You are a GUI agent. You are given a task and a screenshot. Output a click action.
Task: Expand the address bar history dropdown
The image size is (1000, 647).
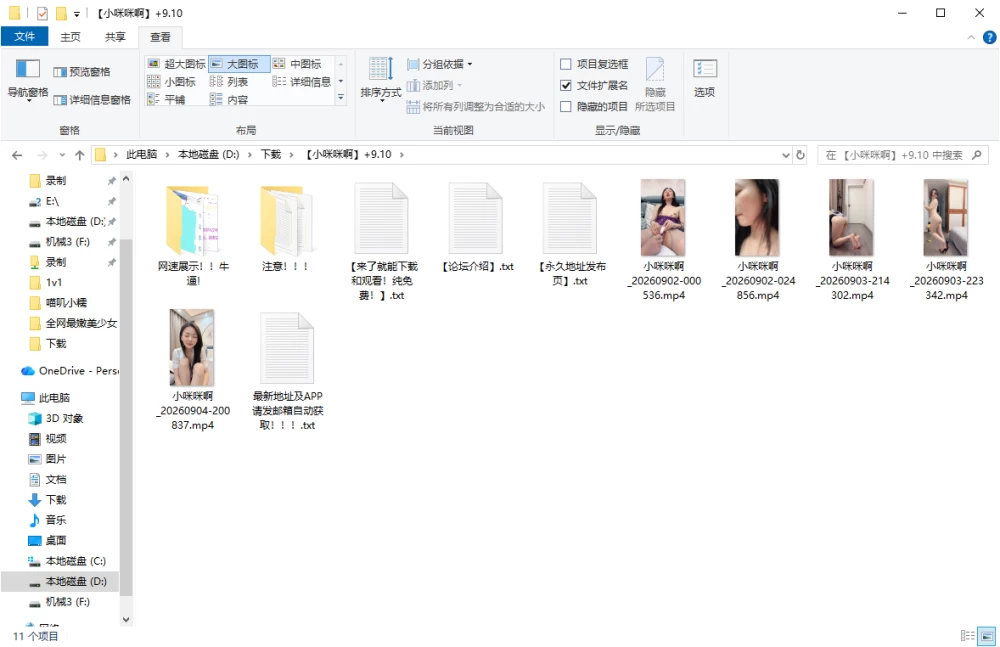pyautogui.click(x=786, y=155)
